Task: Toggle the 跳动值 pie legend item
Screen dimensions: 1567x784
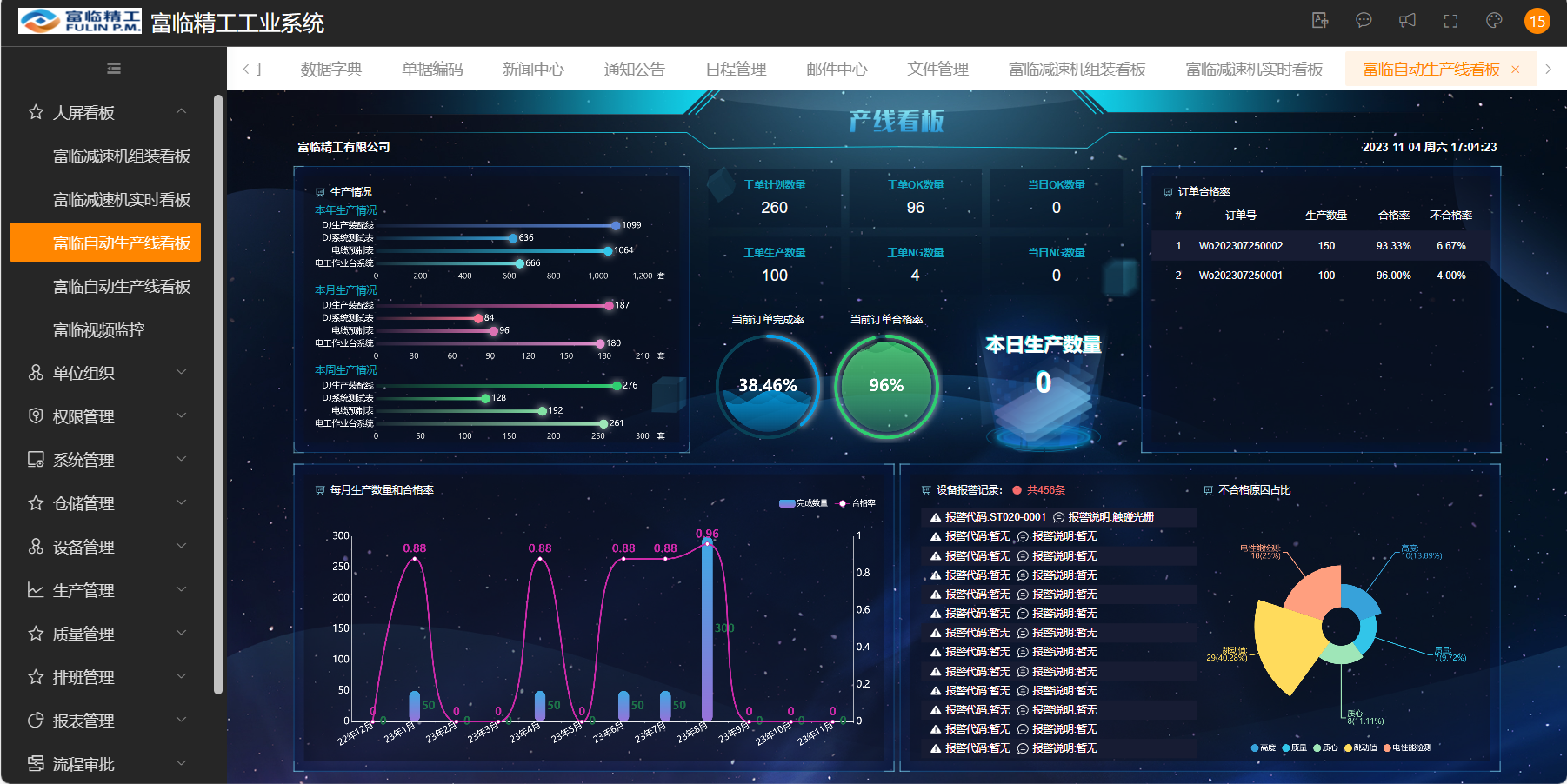Action: tap(1360, 747)
